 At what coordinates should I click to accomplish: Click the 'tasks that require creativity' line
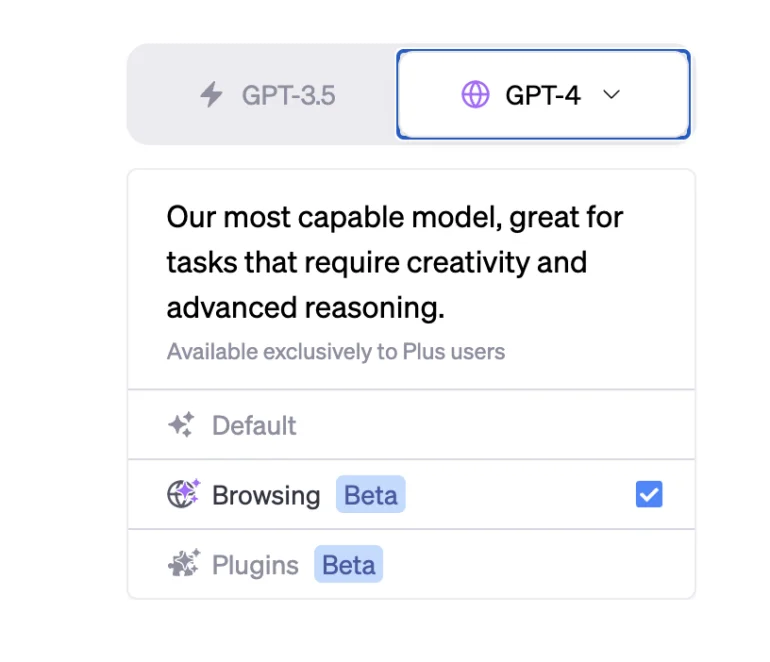[376, 263]
